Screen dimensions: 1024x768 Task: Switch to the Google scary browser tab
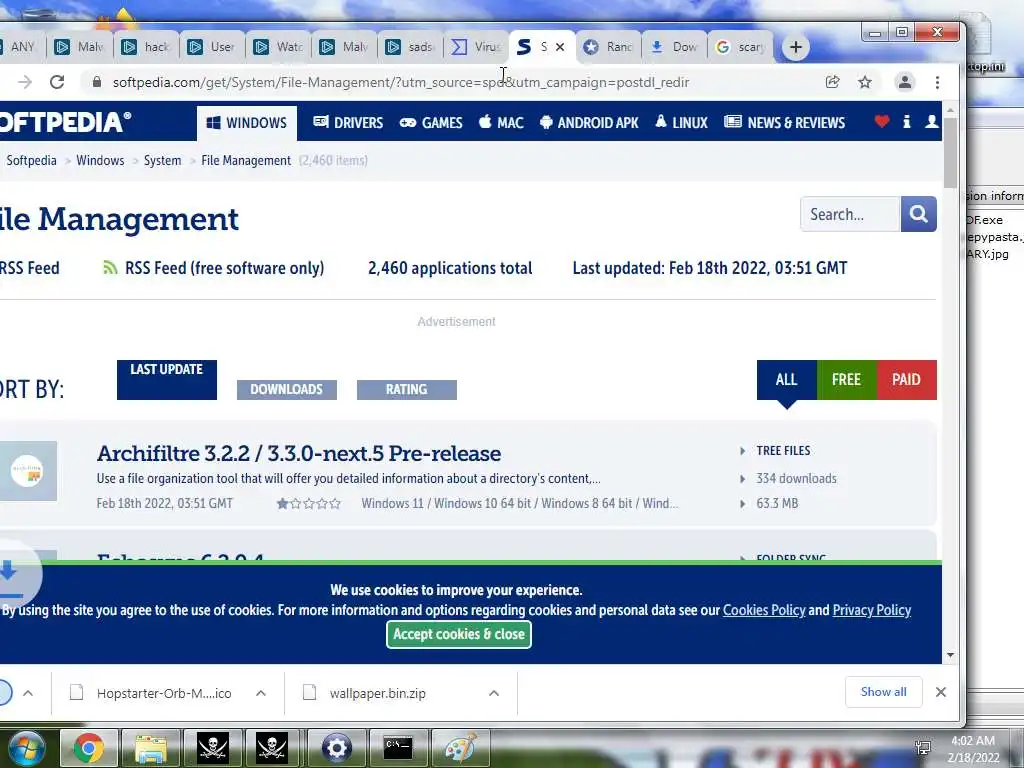pyautogui.click(x=740, y=47)
